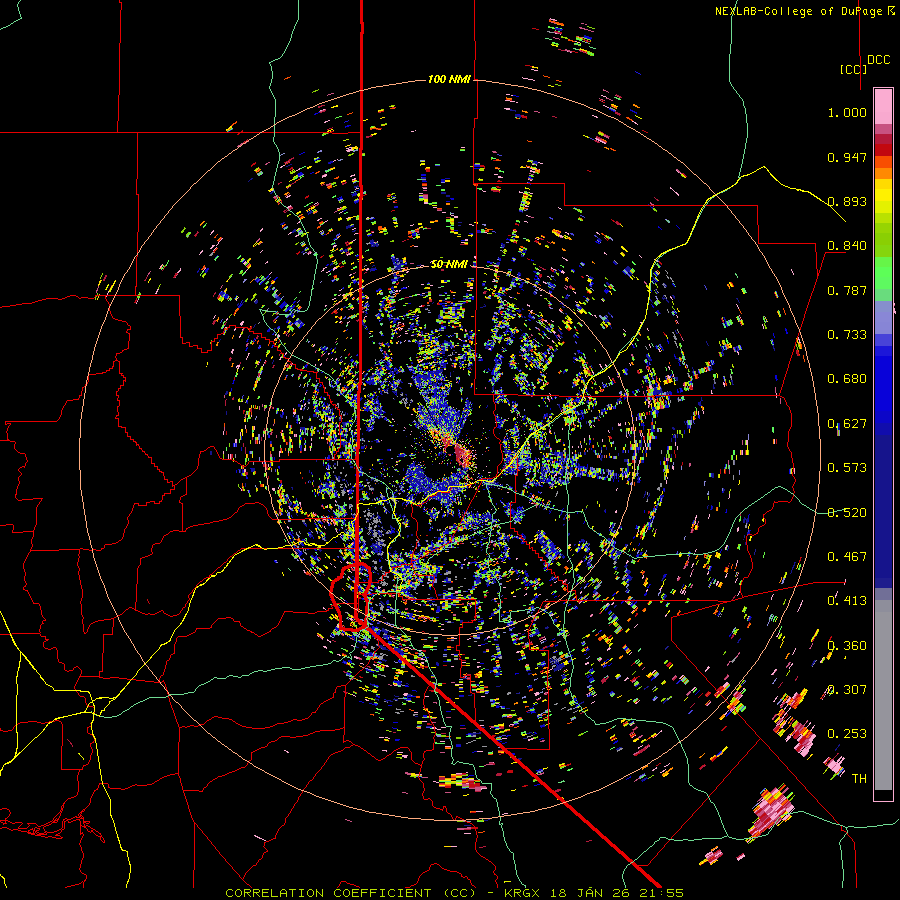
Task: Click the 0.307 legend value
Action: pos(847,690)
